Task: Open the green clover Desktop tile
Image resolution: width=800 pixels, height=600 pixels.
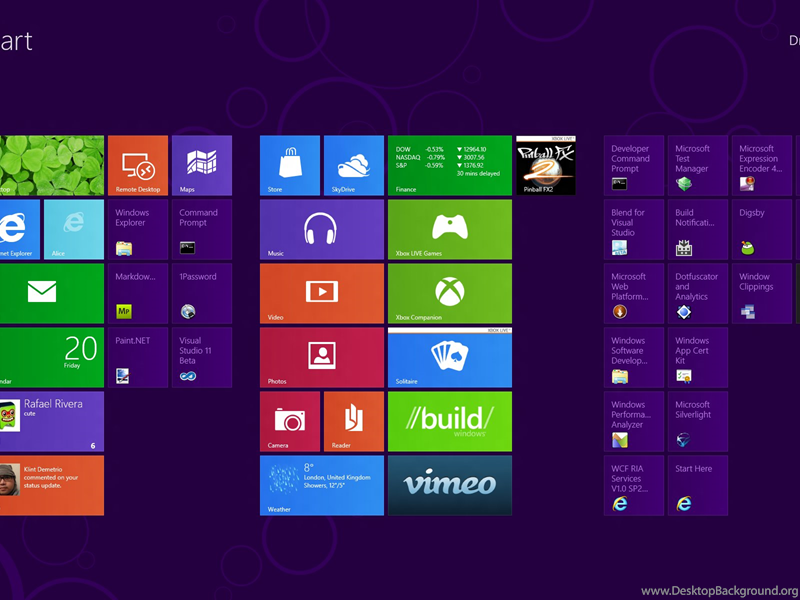Action: point(52,165)
